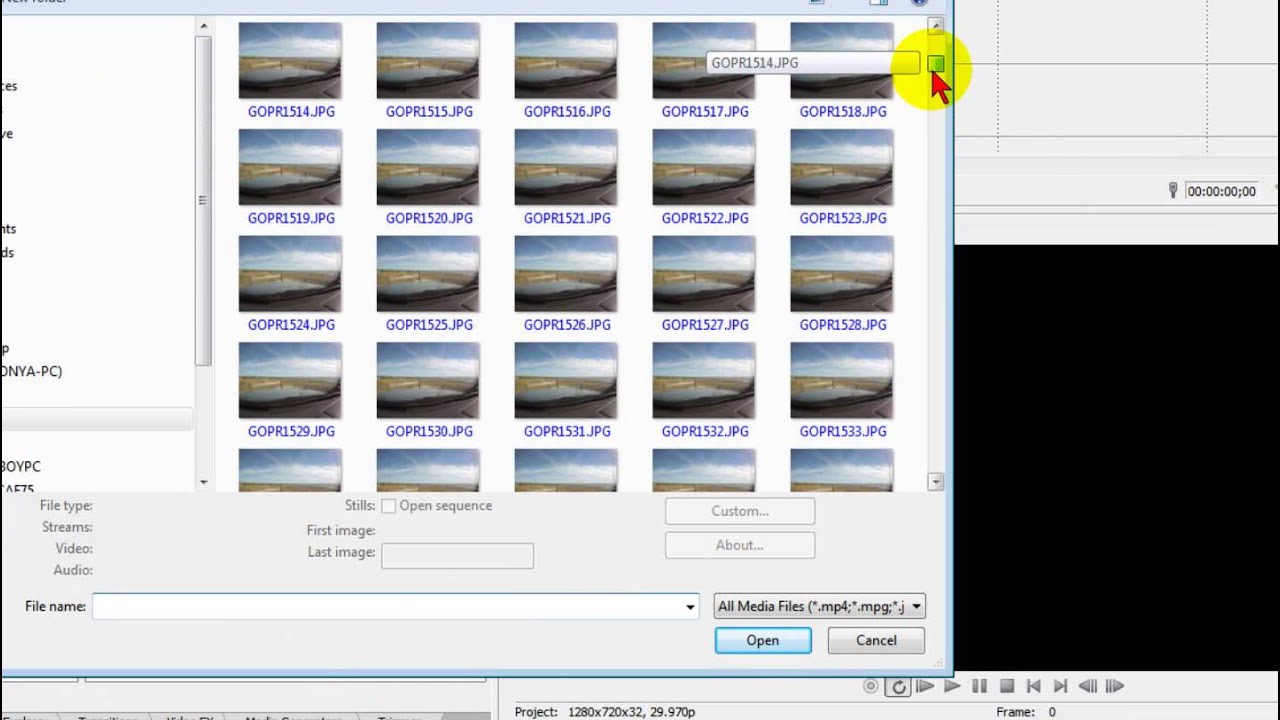Click the navigation pane scrollbar thumb
Screen dimensions: 1280x720
[x=204, y=200]
